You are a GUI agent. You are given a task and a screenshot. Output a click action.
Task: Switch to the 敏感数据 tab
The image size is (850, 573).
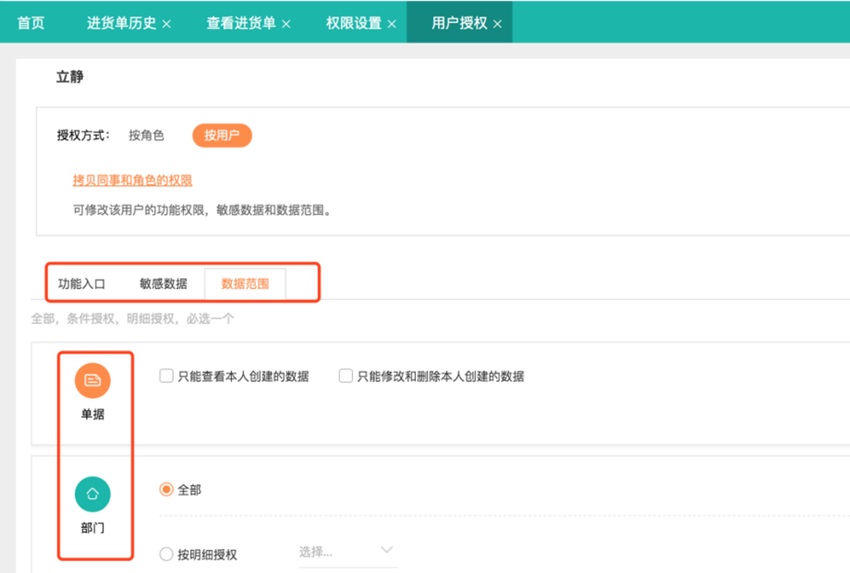point(163,283)
